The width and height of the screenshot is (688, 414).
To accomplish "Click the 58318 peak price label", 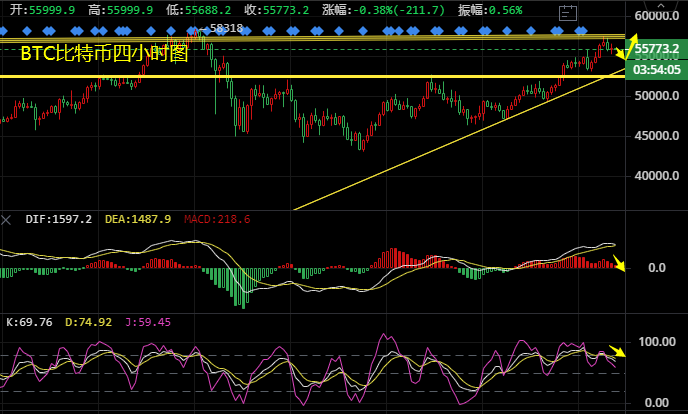I will (x=226, y=28).
